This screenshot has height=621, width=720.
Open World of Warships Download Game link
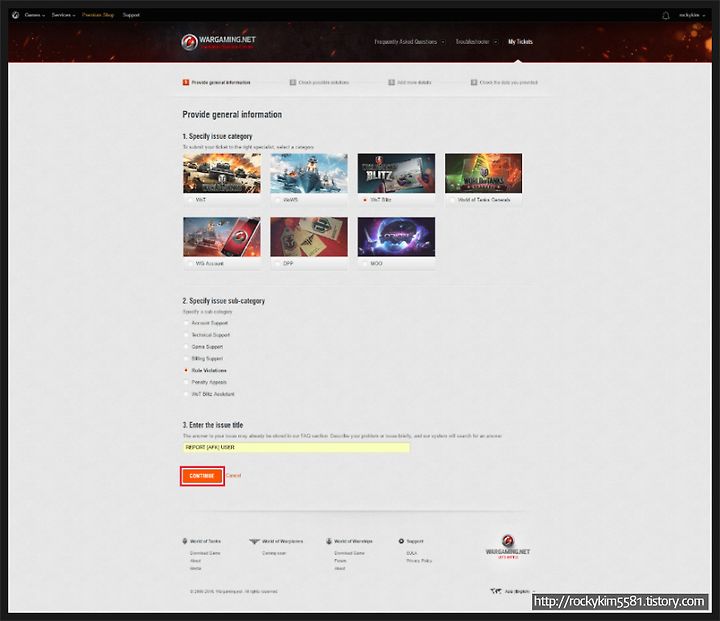coord(349,553)
